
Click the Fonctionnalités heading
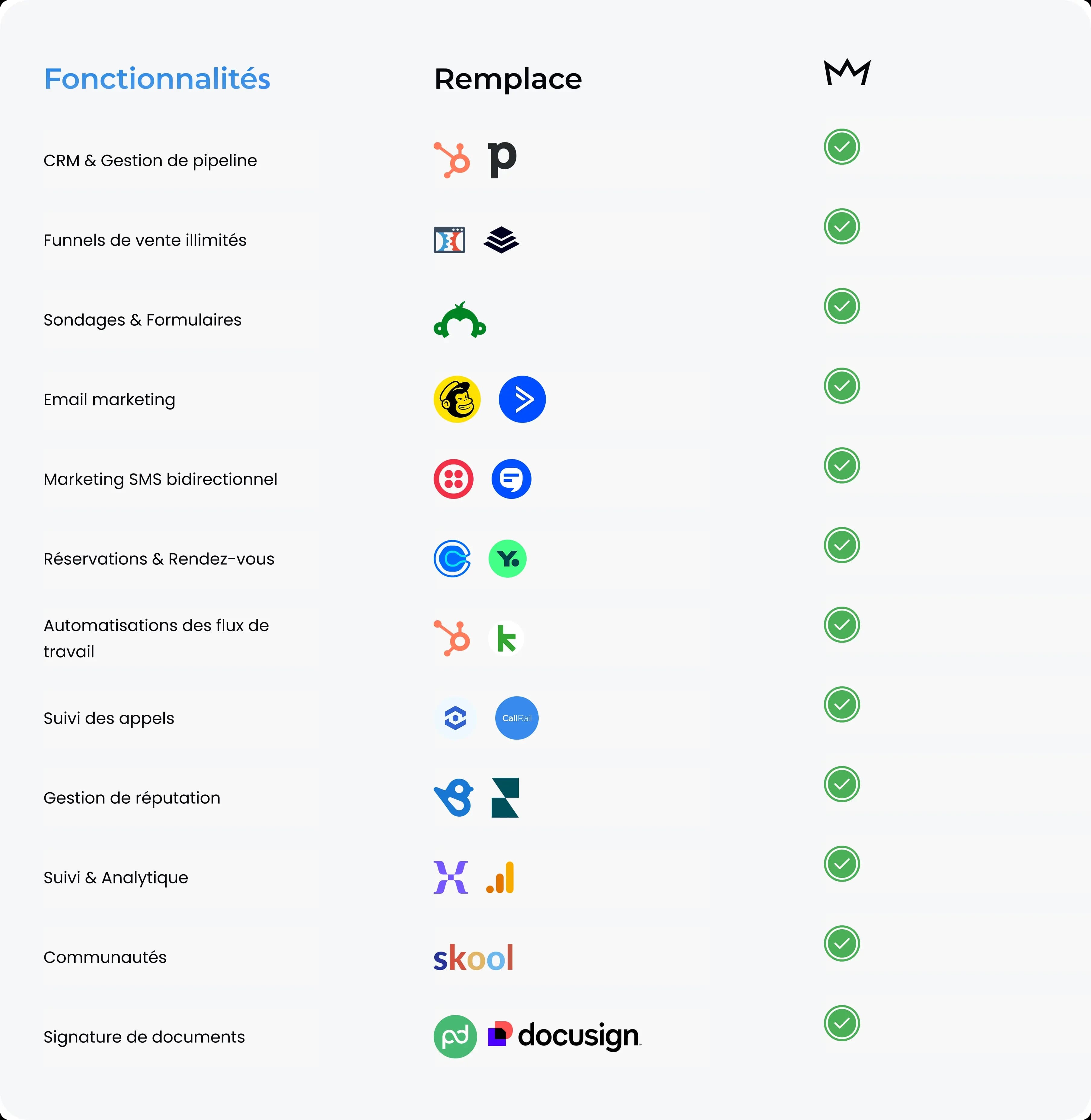(157, 79)
